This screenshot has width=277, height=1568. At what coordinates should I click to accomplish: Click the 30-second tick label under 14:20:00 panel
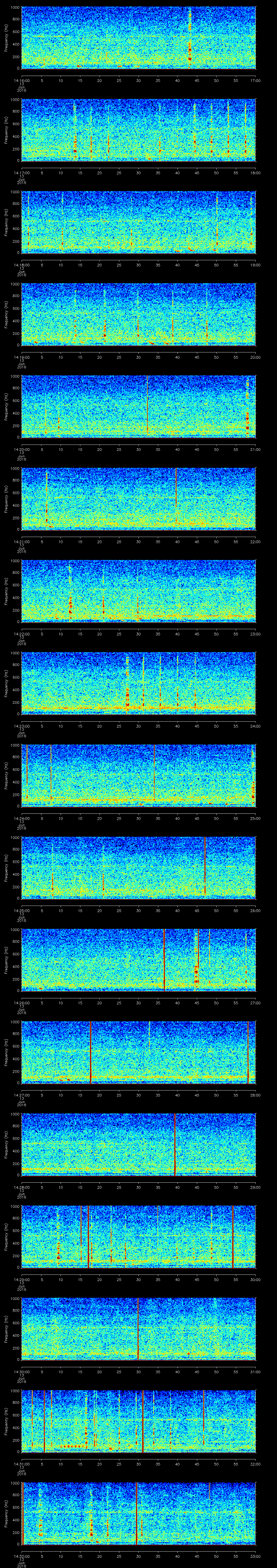click(138, 449)
